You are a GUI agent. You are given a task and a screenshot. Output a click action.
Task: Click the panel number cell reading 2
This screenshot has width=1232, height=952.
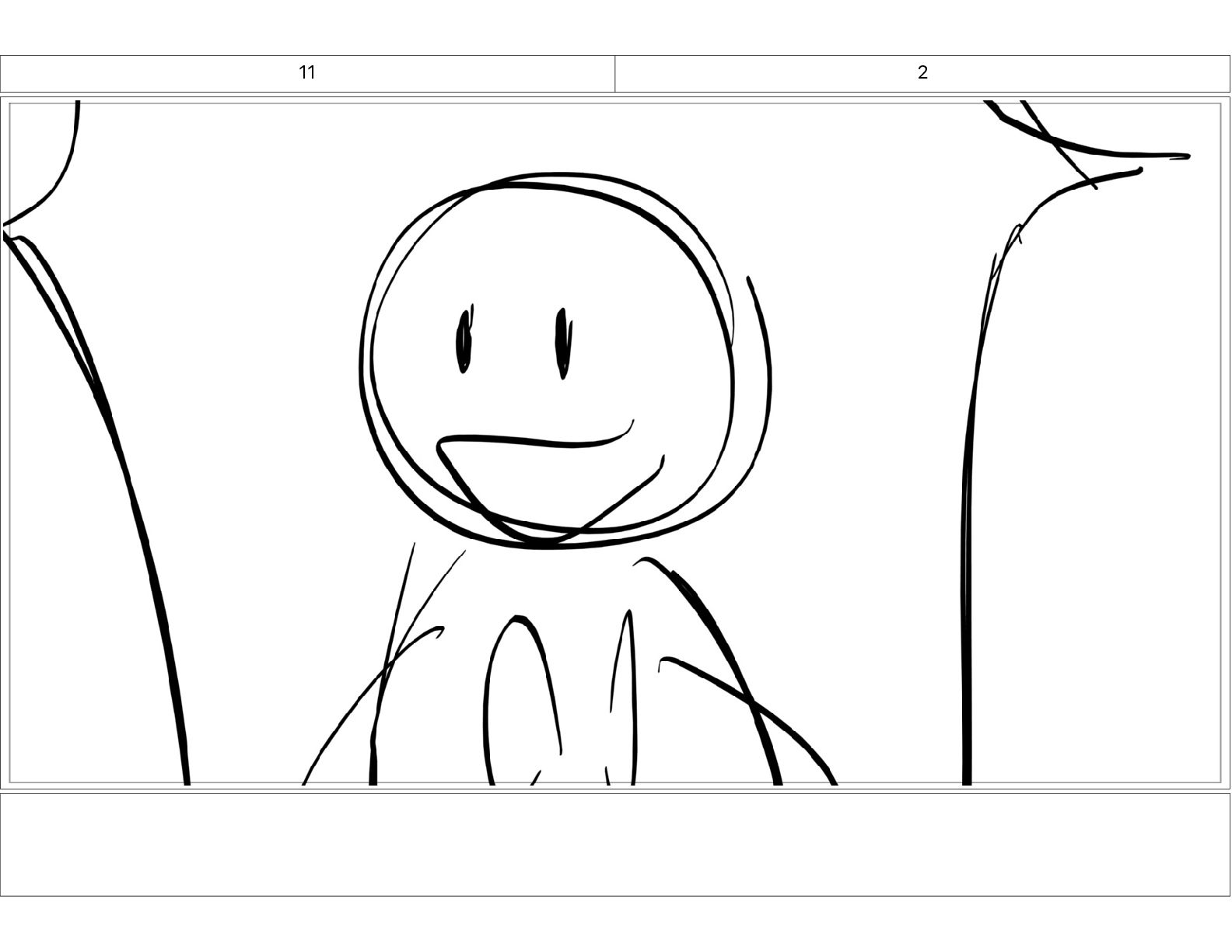(922, 73)
